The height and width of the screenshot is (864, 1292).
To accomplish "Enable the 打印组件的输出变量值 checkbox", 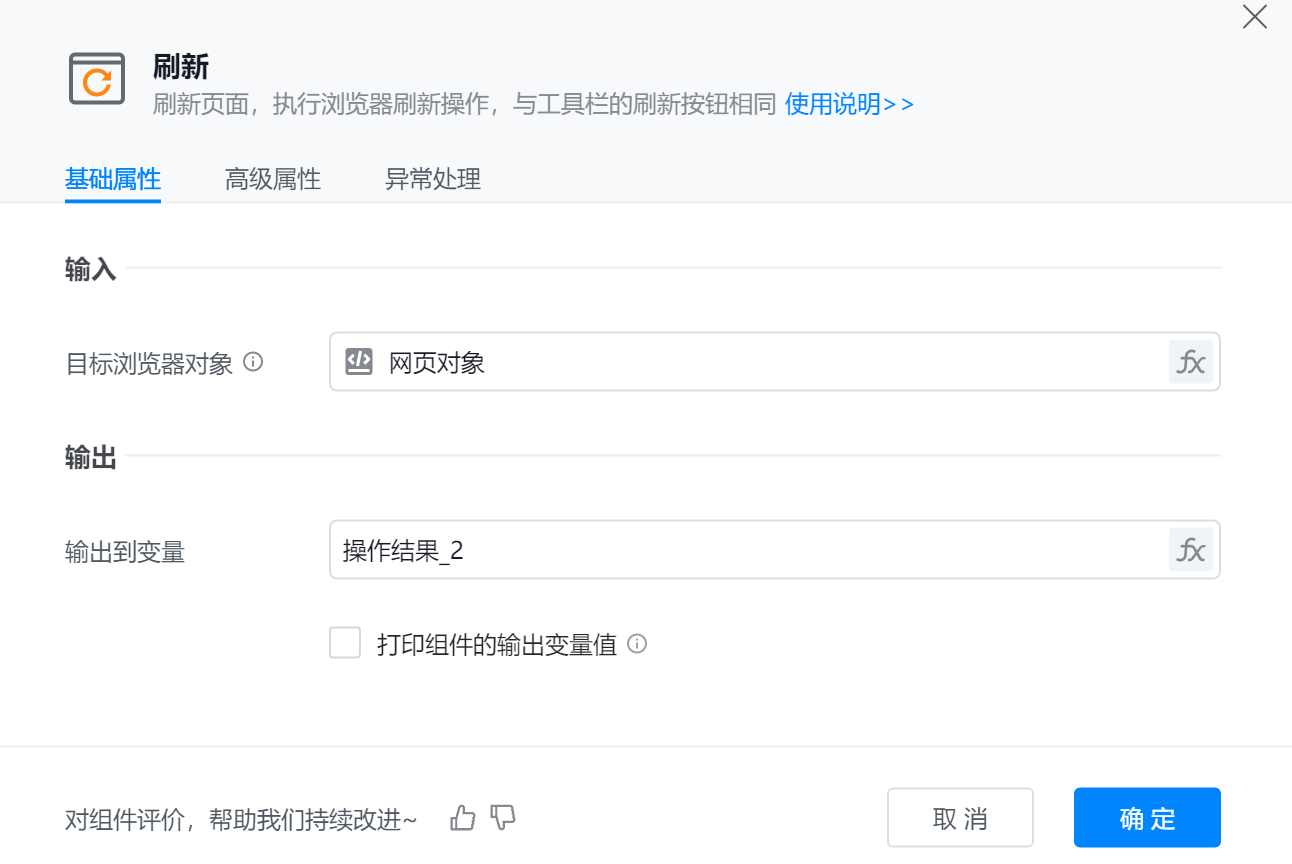I will coord(345,643).
